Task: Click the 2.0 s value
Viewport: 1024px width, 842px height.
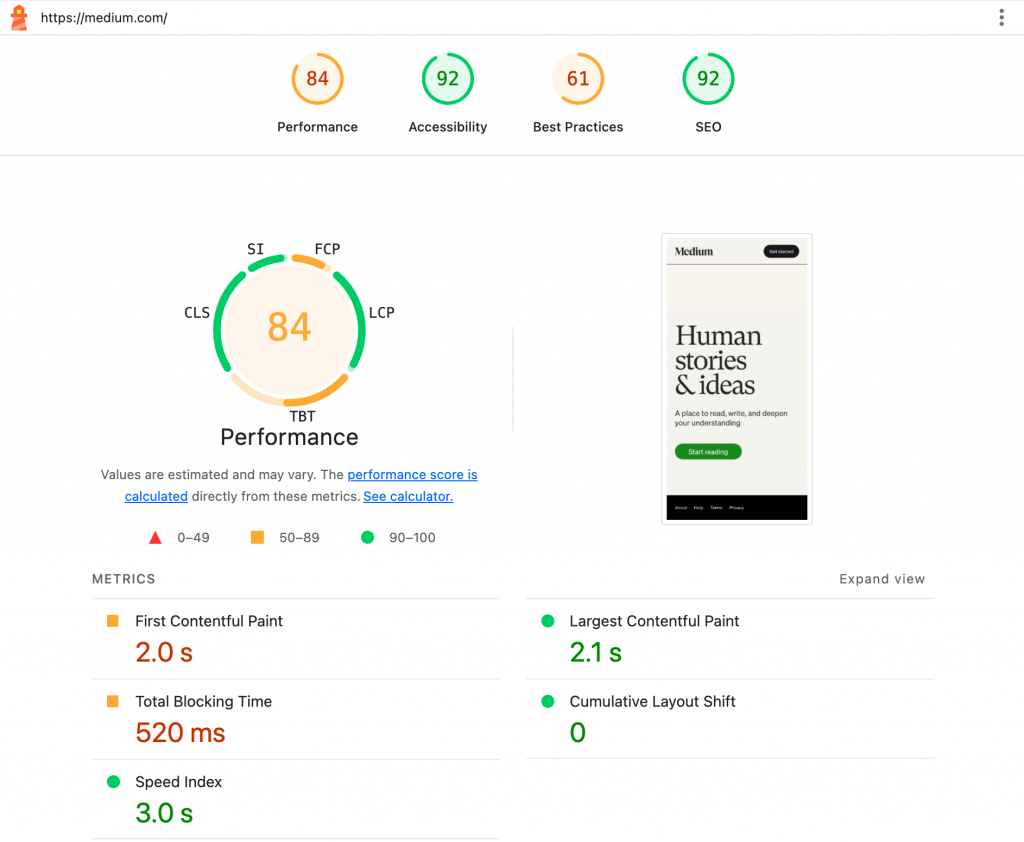Action: point(164,653)
